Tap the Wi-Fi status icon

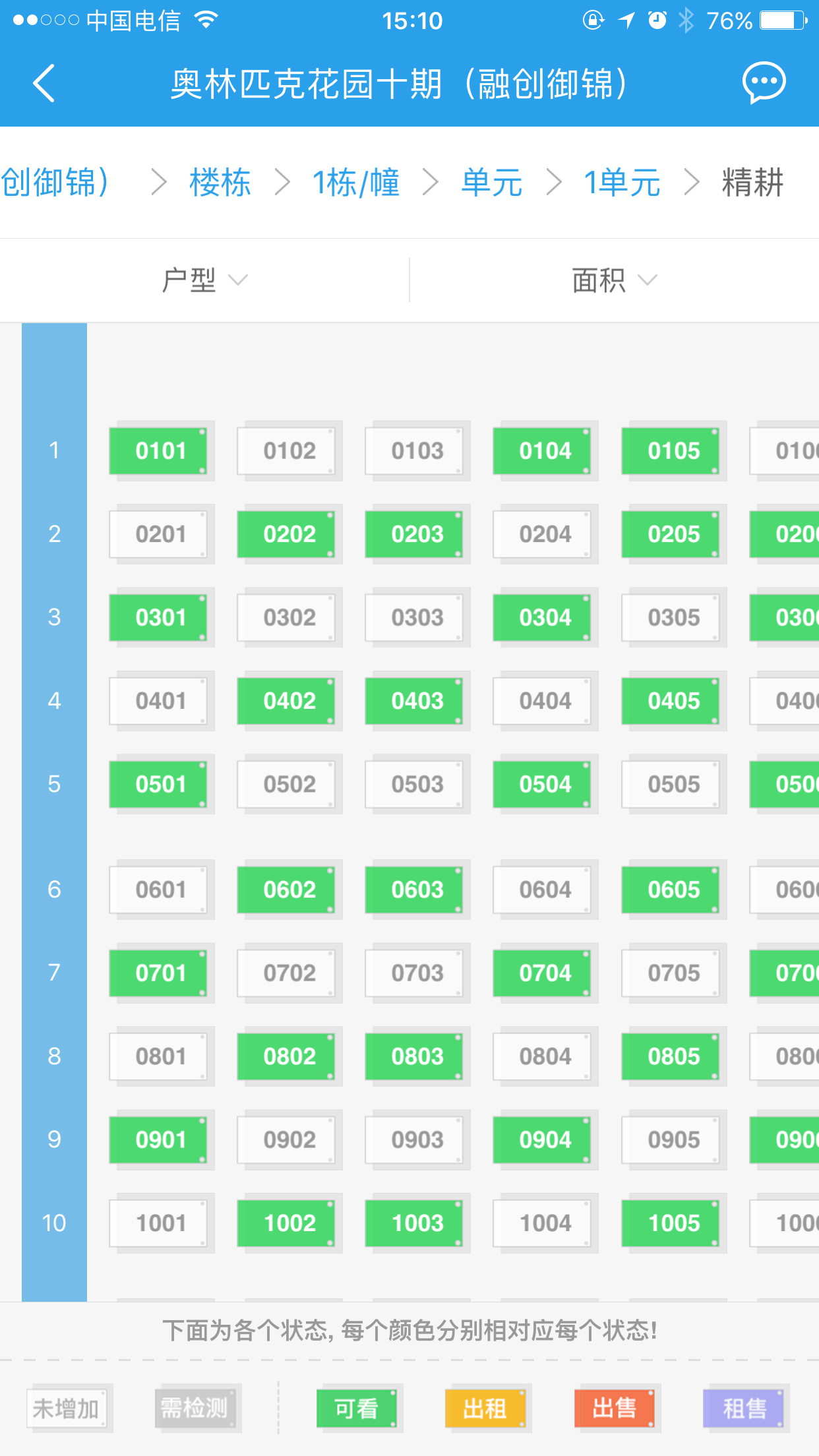[x=206, y=20]
